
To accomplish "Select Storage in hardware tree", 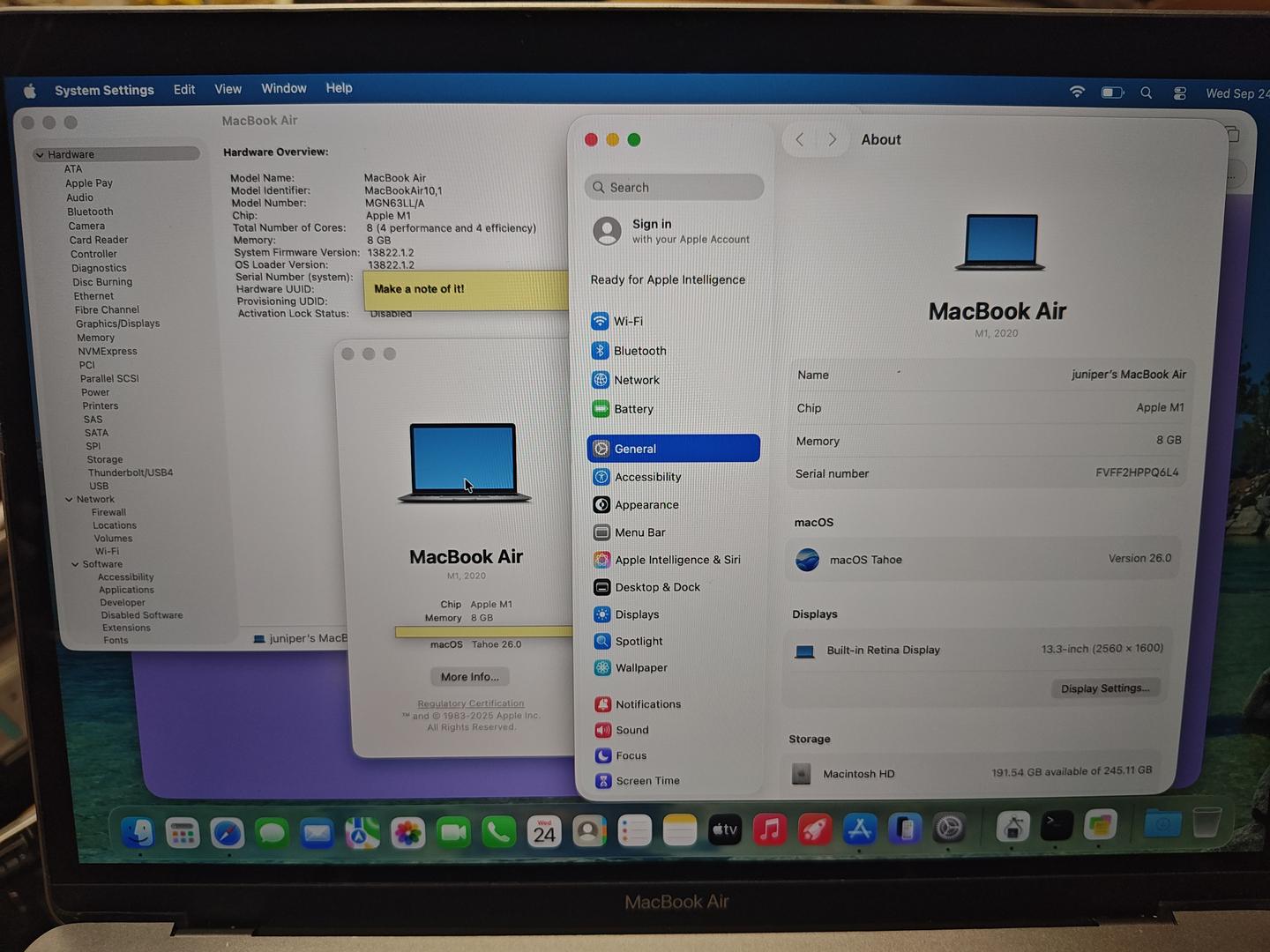I will [105, 459].
